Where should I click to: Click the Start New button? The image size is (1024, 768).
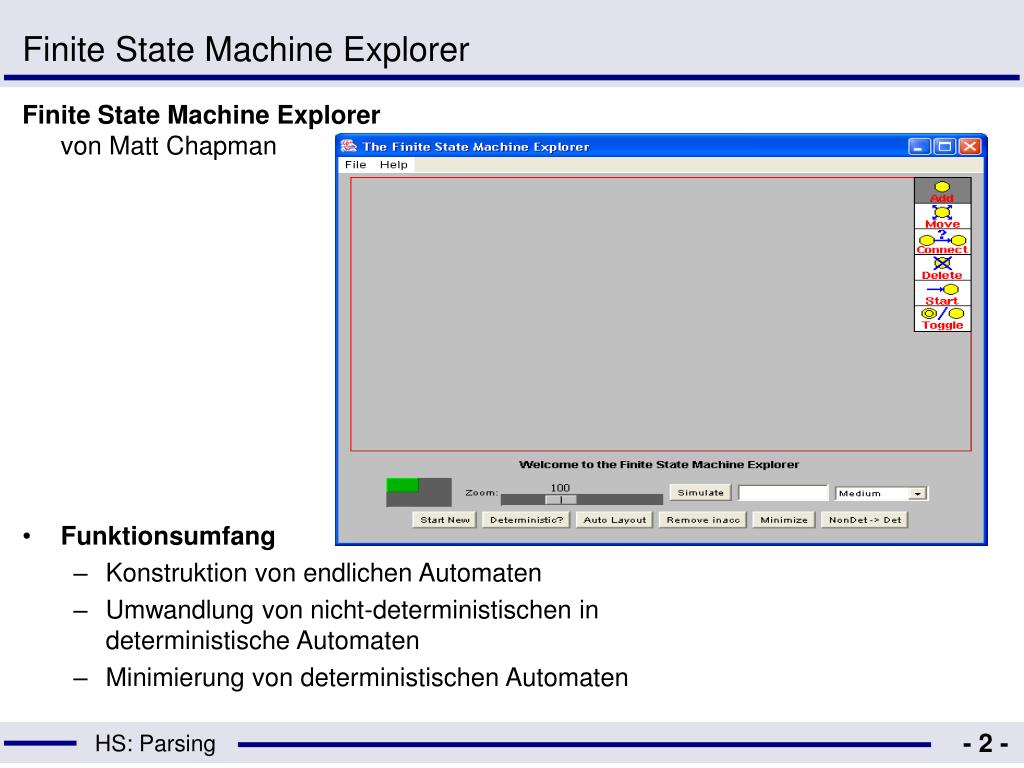tap(445, 520)
